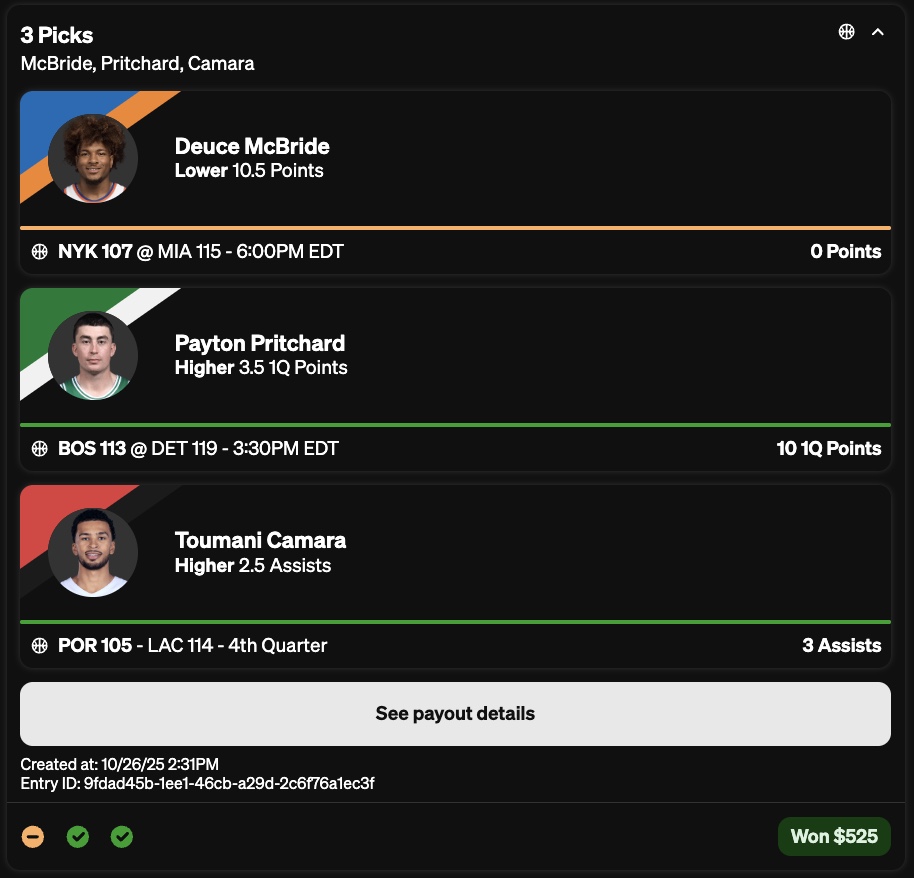Click the 3 Picks heading
Viewport: 914px width, 878px height.
tap(57, 35)
